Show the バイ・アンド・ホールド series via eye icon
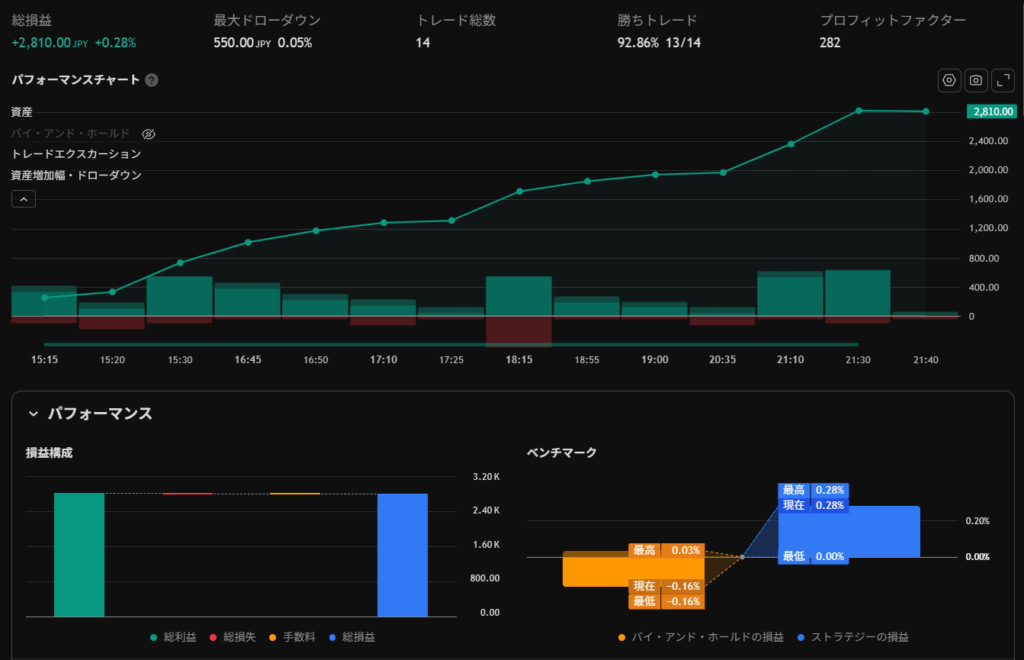The image size is (1024, 660). tap(148, 133)
